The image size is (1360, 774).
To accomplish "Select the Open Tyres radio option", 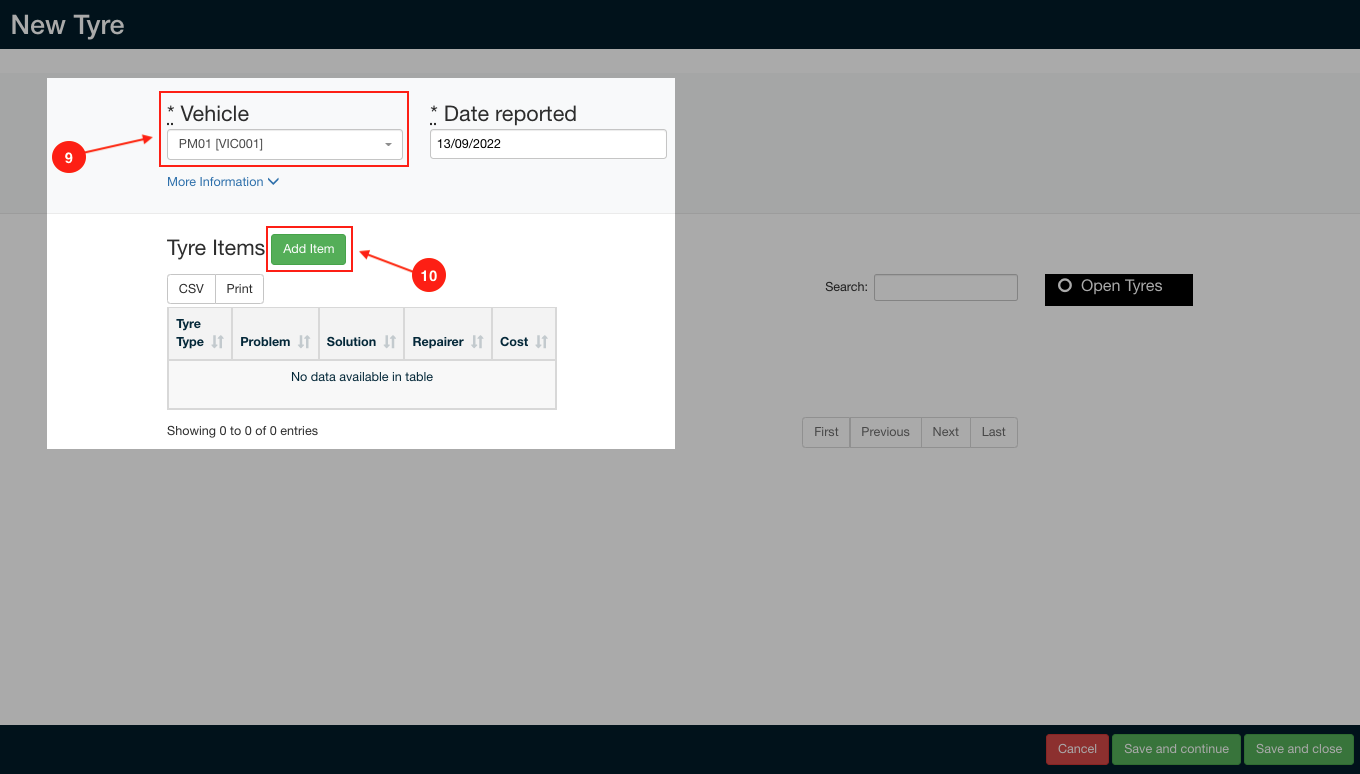I will (x=1065, y=286).
